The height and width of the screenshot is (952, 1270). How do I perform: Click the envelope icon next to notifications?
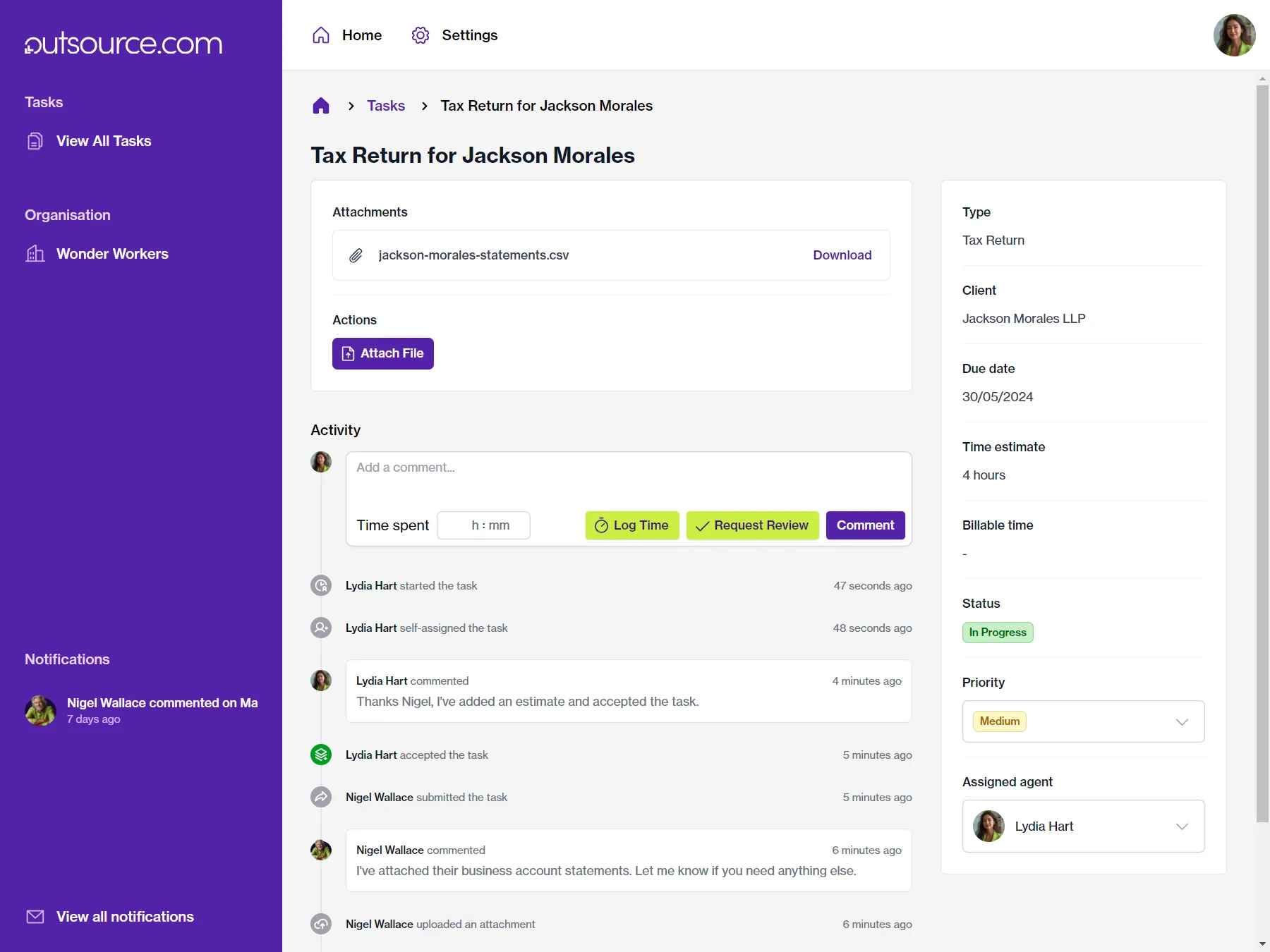35,916
